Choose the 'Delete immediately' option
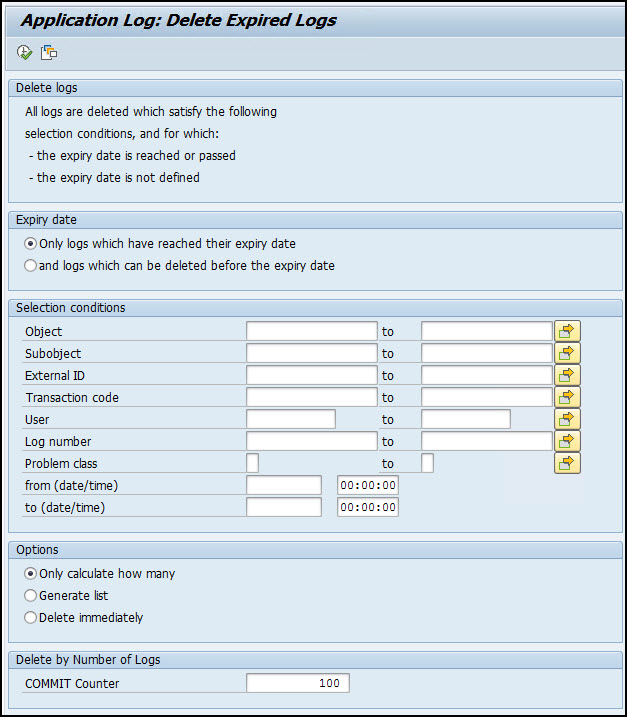 [30, 617]
